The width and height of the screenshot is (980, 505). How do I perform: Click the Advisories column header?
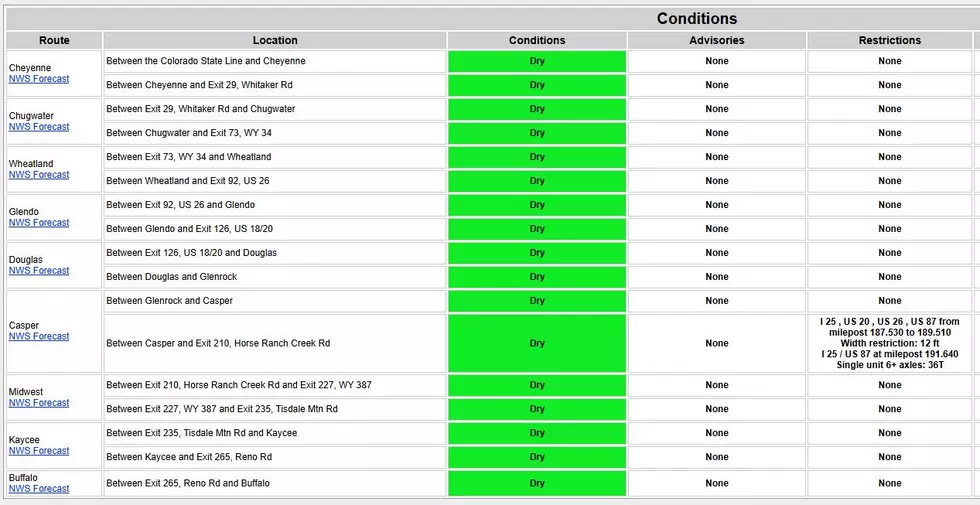click(x=717, y=41)
